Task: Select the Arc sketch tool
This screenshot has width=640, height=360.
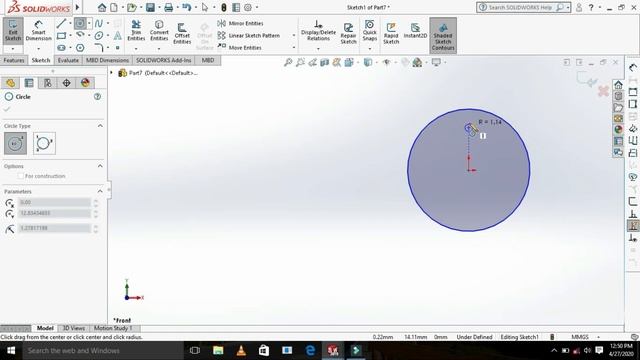Action: tap(80, 36)
